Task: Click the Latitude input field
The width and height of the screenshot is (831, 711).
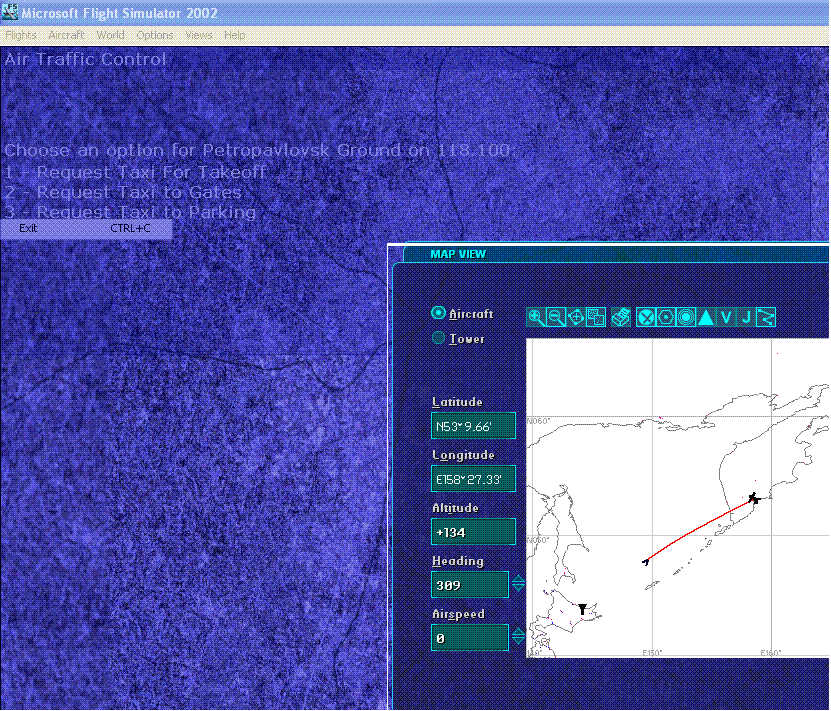Action: tap(473, 426)
